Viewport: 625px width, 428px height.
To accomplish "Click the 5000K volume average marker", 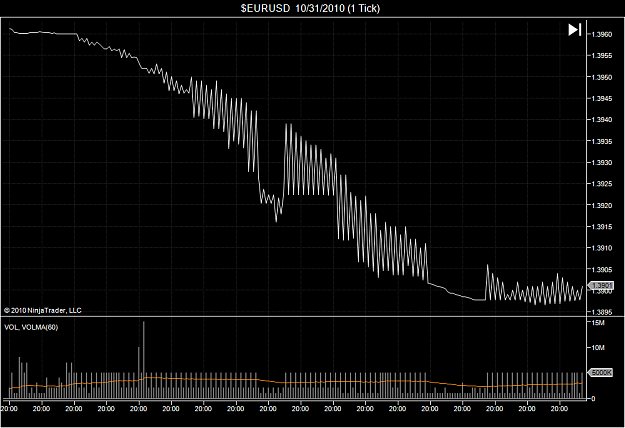I will tap(600, 373).
